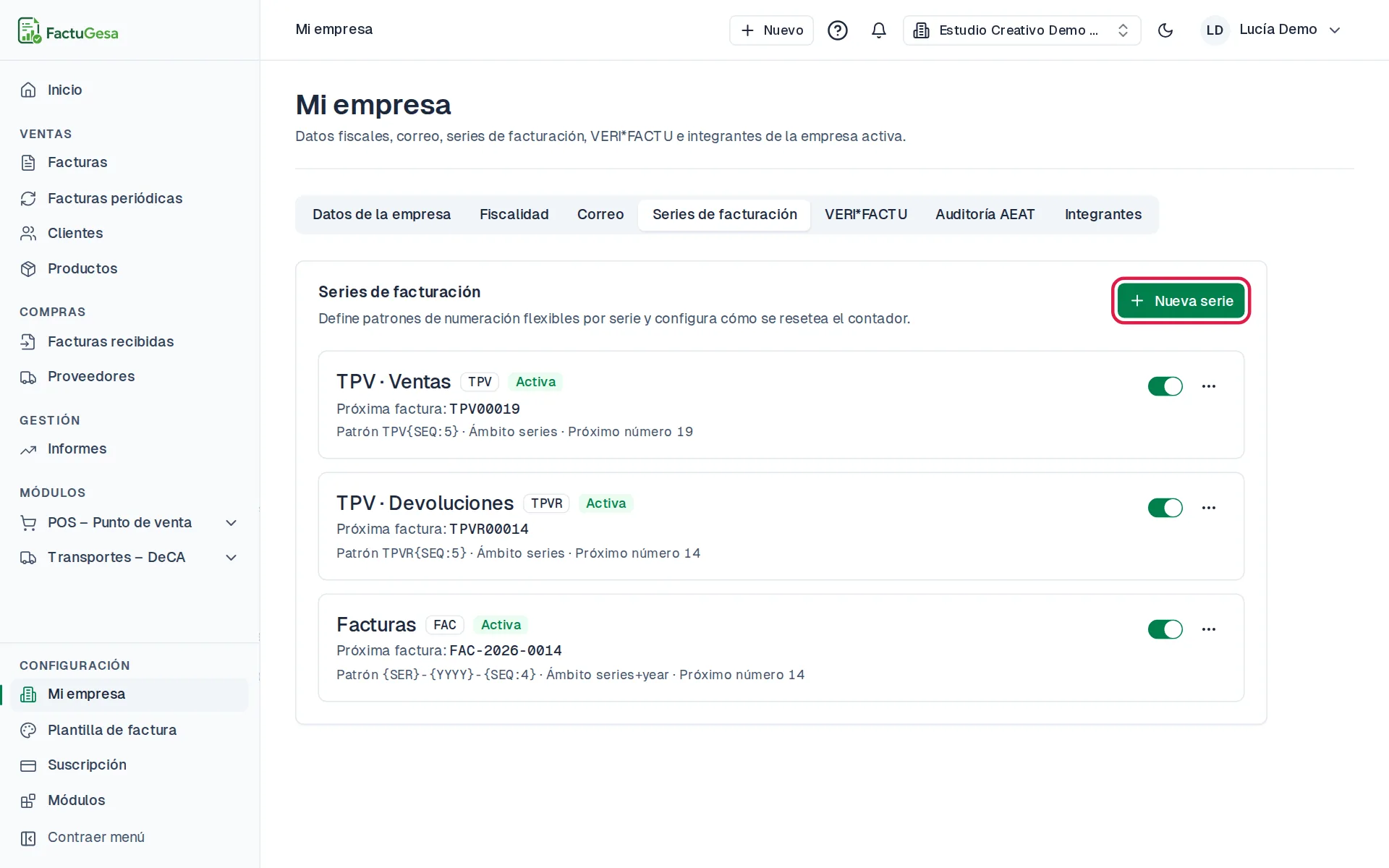
Task: Click the TPVR series code badge
Action: click(546, 503)
